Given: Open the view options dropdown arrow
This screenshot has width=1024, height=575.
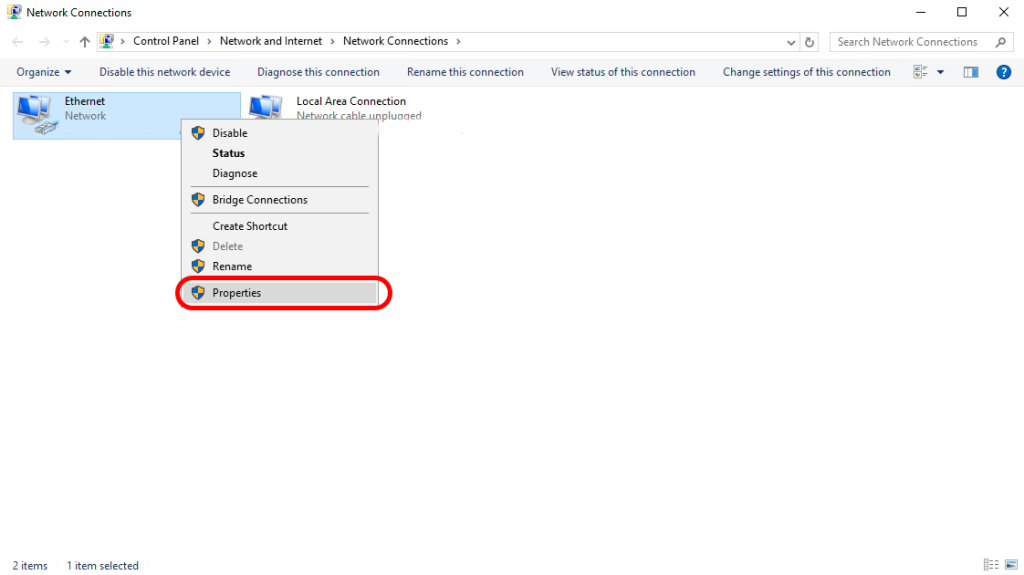Looking at the screenshot, I should tap(940, 72).
